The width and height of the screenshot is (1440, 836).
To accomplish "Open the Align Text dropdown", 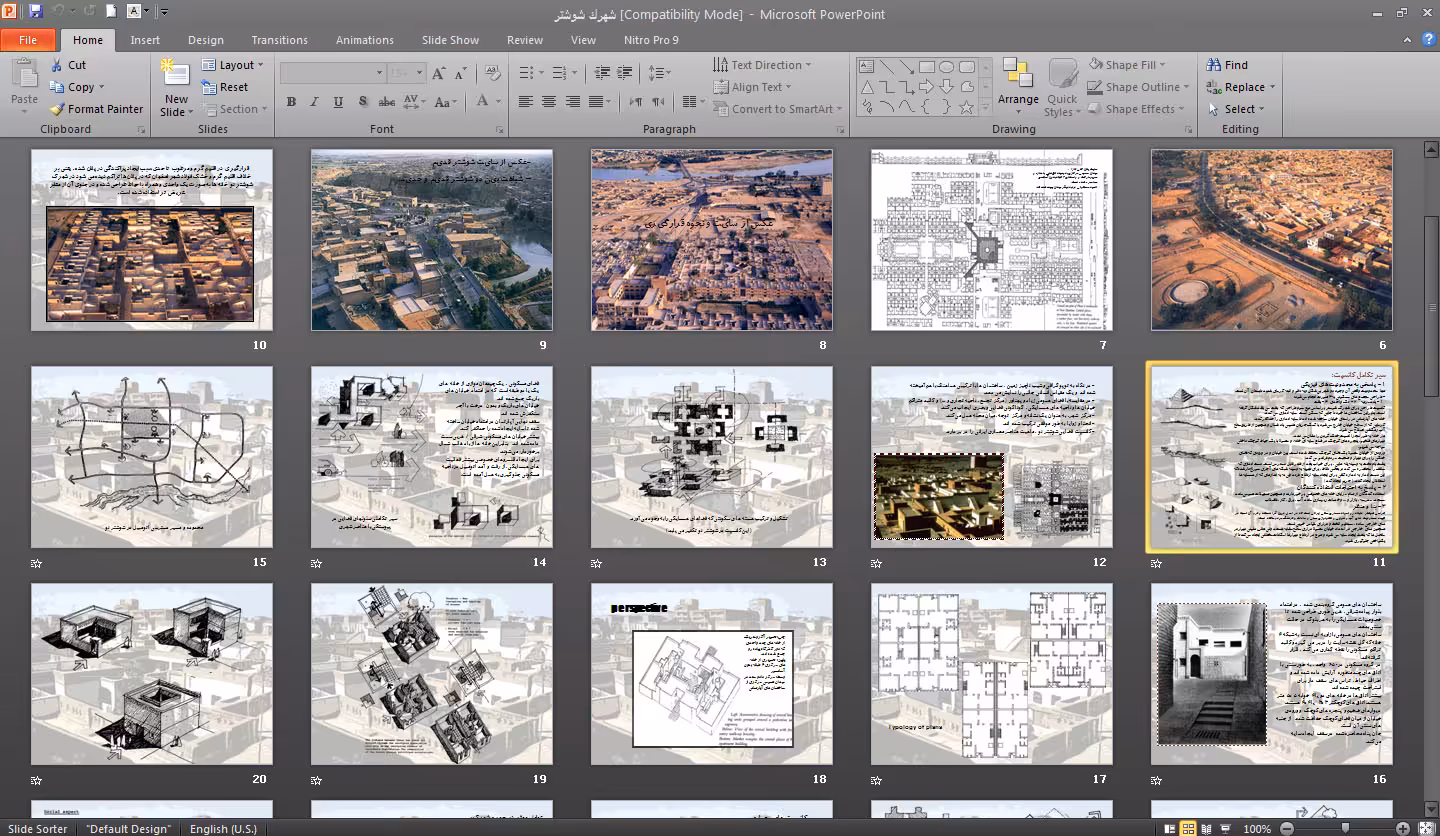I will tap(753, 87).
